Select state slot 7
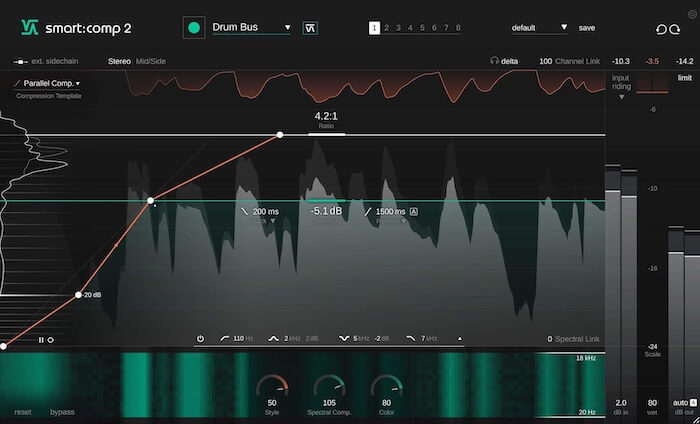The height and width of the screenshot is (424, 700). [x=446, y=28]
